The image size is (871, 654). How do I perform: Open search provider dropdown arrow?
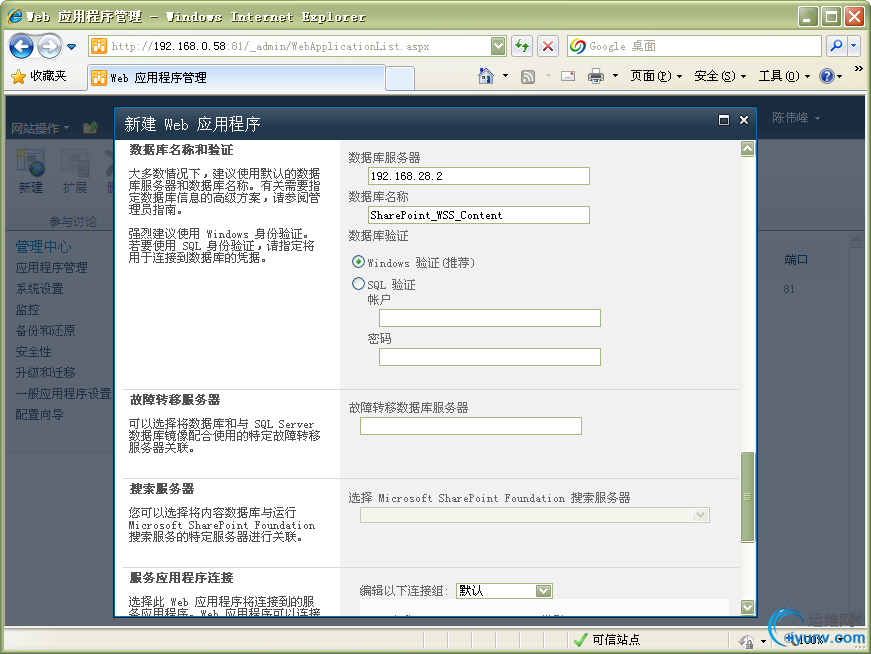(854, 46)
